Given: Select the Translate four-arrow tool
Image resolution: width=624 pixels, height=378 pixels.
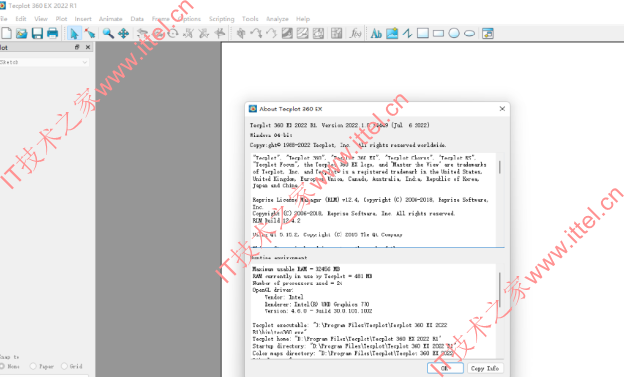Looking at the screenshot, I should [123, 33].
